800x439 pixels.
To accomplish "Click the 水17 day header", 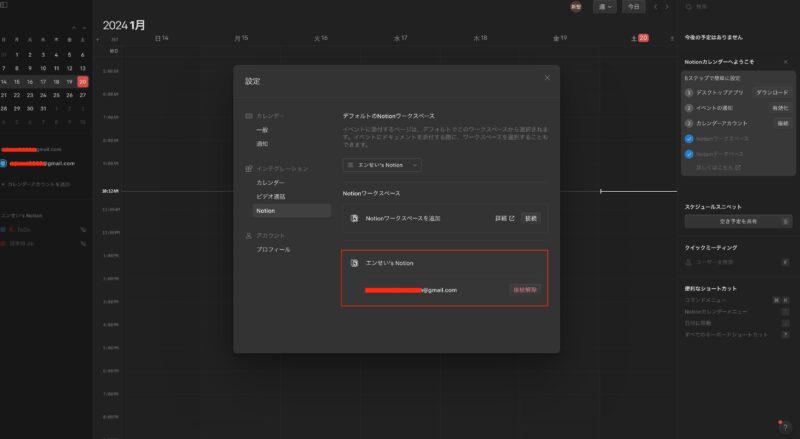I will [401, 38].
